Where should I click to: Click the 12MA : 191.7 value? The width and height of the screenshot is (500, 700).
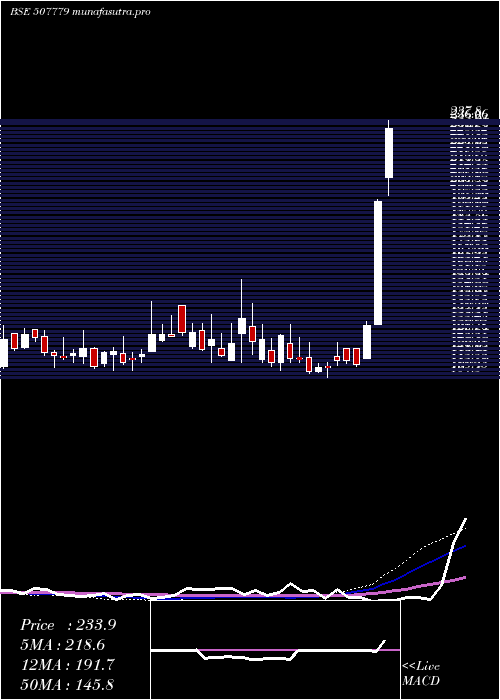pos(67,664)
